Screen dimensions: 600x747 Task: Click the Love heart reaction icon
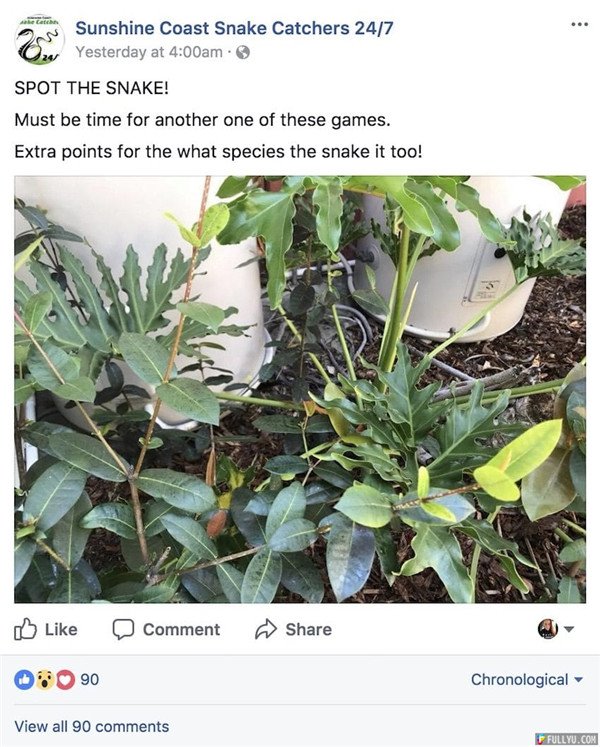[x=66, y=680]
